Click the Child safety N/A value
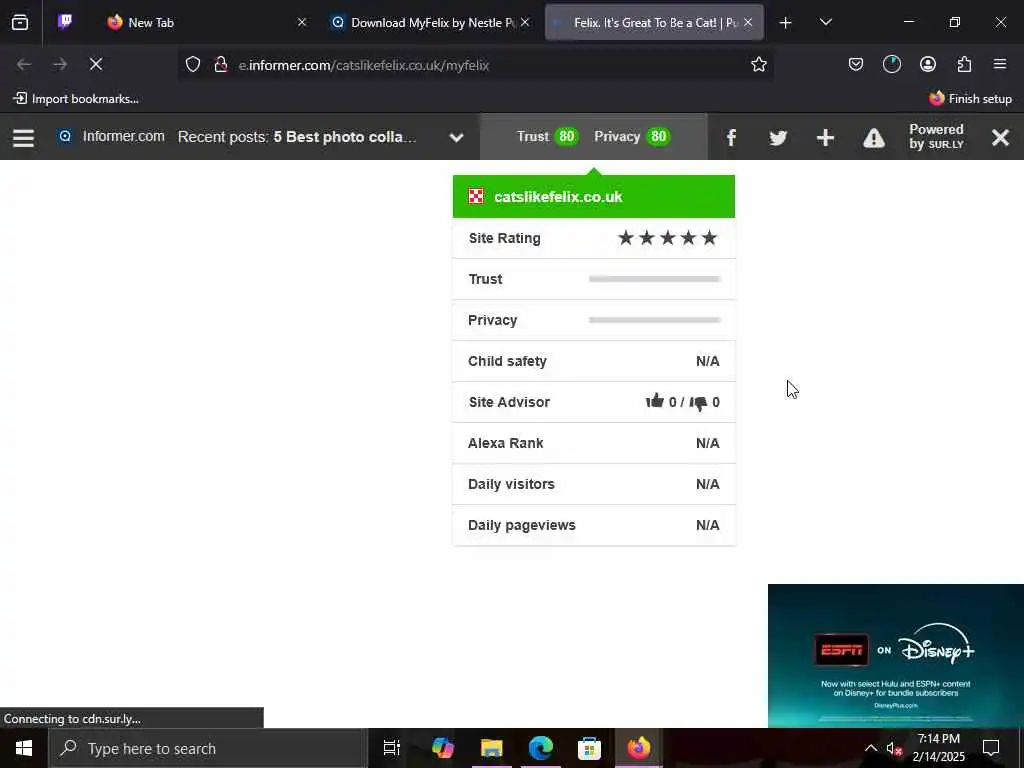 tap(708, 361)
